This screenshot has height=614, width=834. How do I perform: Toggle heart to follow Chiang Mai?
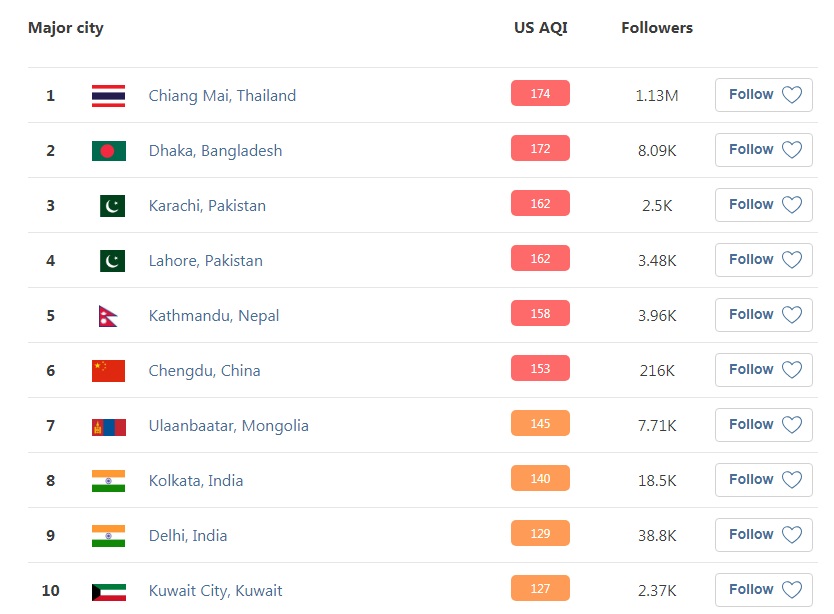tap(791, 95)
